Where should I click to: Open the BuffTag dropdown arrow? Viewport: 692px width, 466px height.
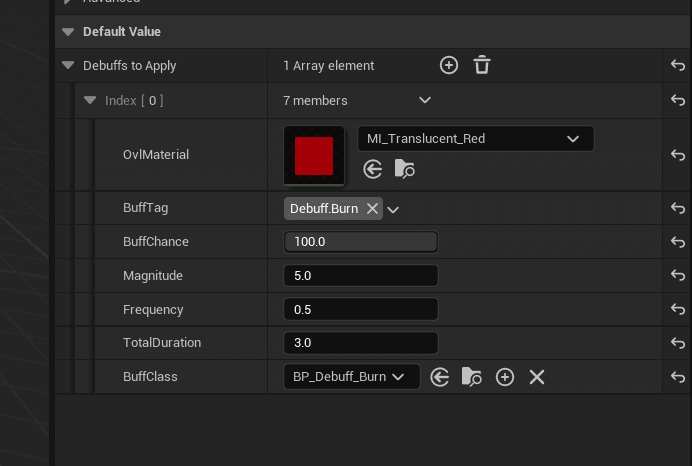[x=393, y=209]
